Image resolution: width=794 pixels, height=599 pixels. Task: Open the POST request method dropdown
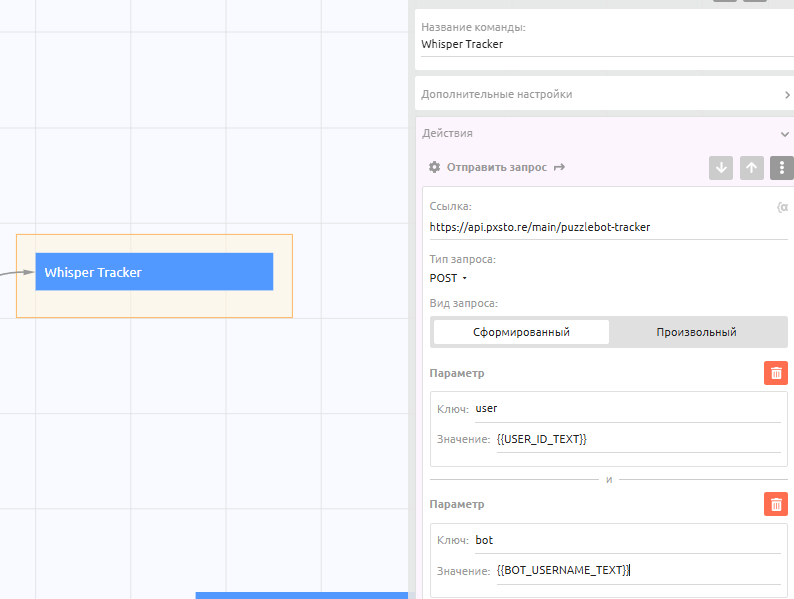[448, 278]
